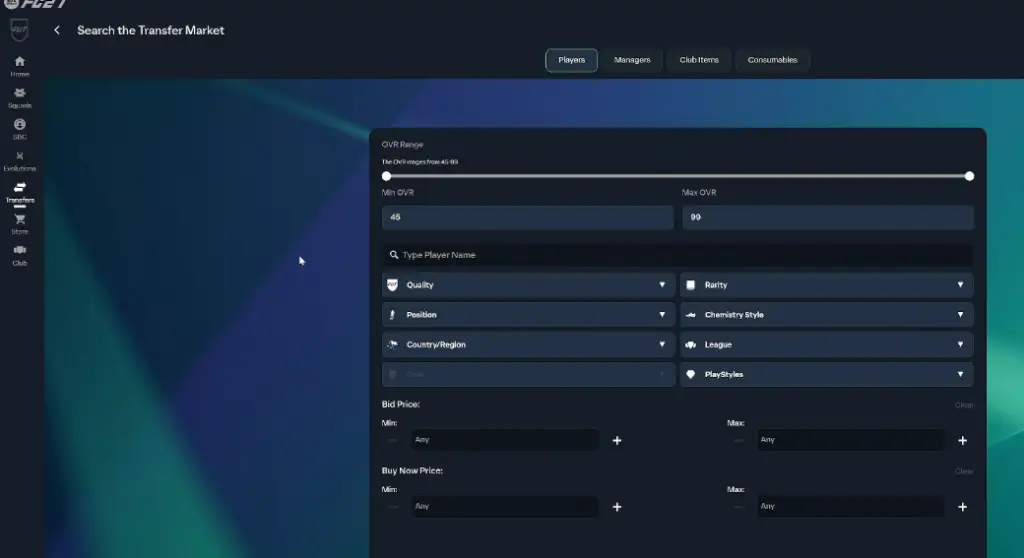The height and width of the screenshot is (558, 1024).
Task: Open the Store cart icon
Action: [20, 219]
